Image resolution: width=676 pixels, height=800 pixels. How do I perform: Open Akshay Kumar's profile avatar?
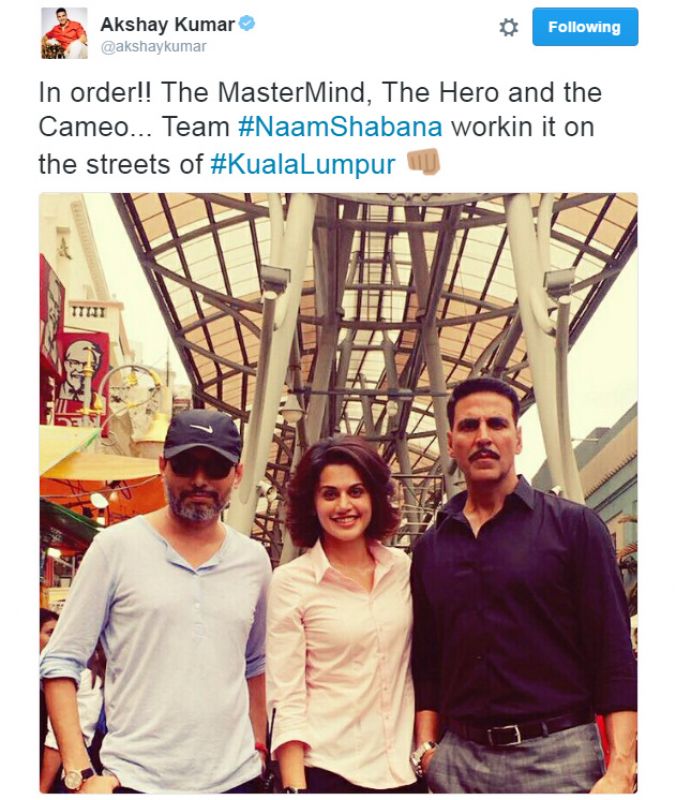(x=64, y=33)
